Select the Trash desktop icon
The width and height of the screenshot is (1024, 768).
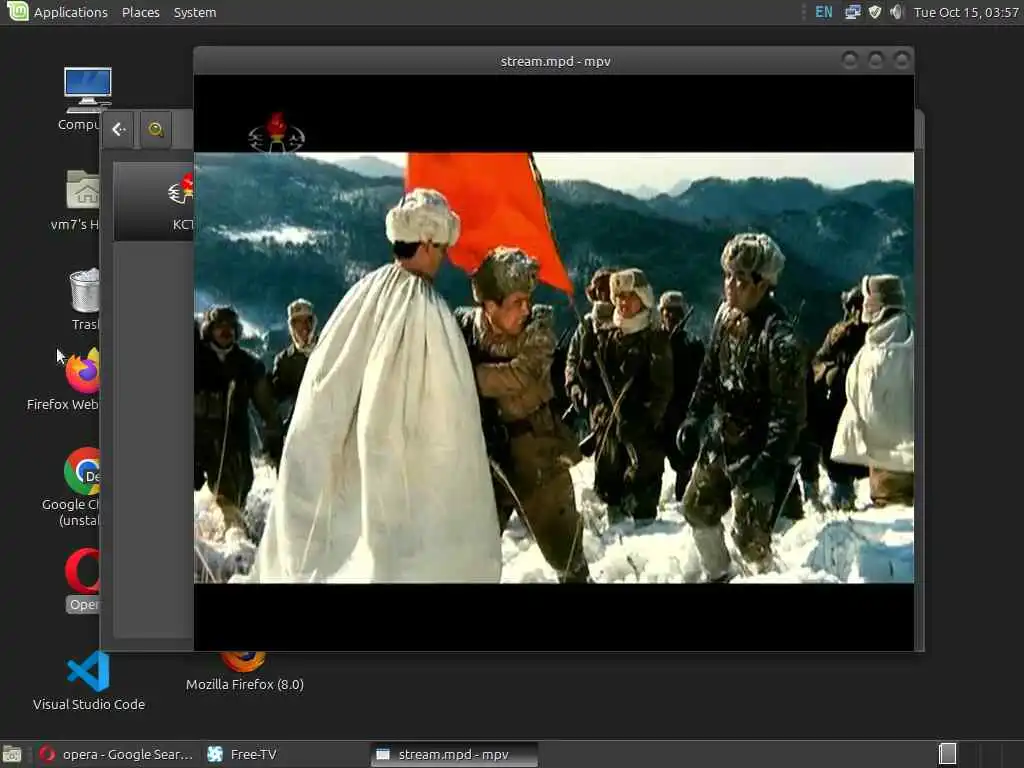tap(85, 298)
